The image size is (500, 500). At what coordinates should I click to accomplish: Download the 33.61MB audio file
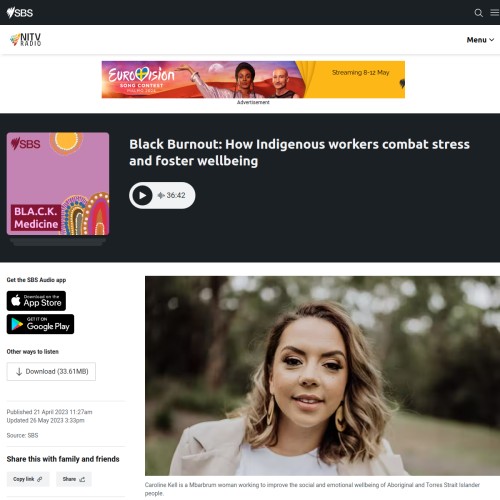(x=51, y=371)
